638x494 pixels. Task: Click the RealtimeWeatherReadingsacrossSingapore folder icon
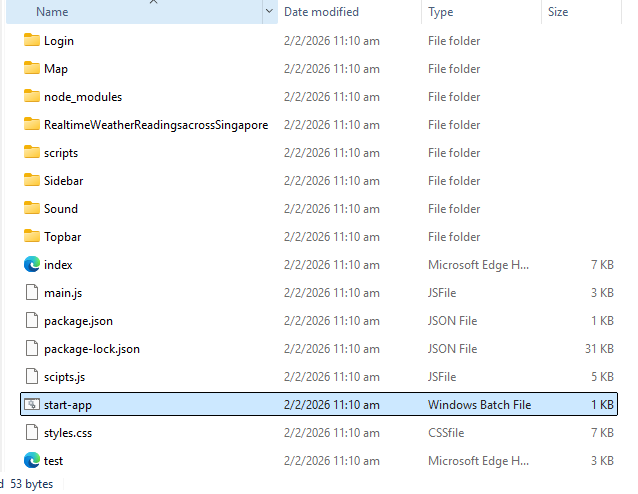[x=32, y=125]
